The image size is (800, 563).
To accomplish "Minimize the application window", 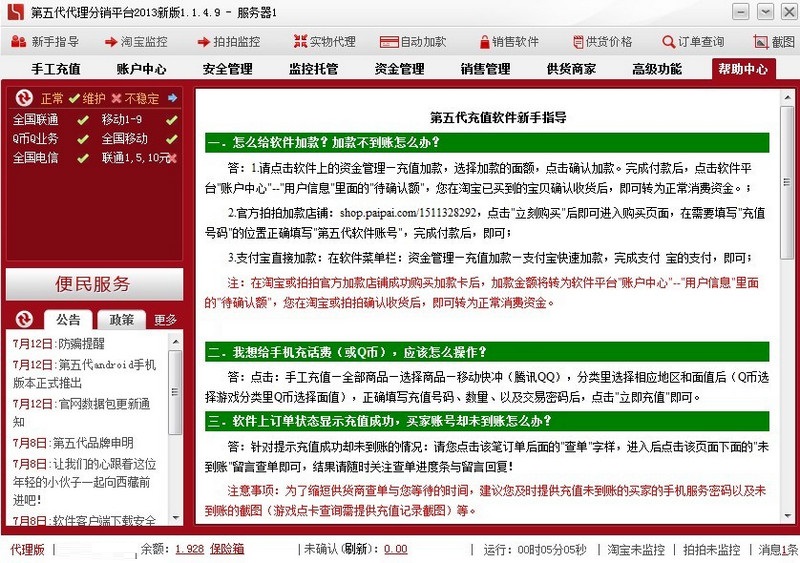I will tap(741, 11).
